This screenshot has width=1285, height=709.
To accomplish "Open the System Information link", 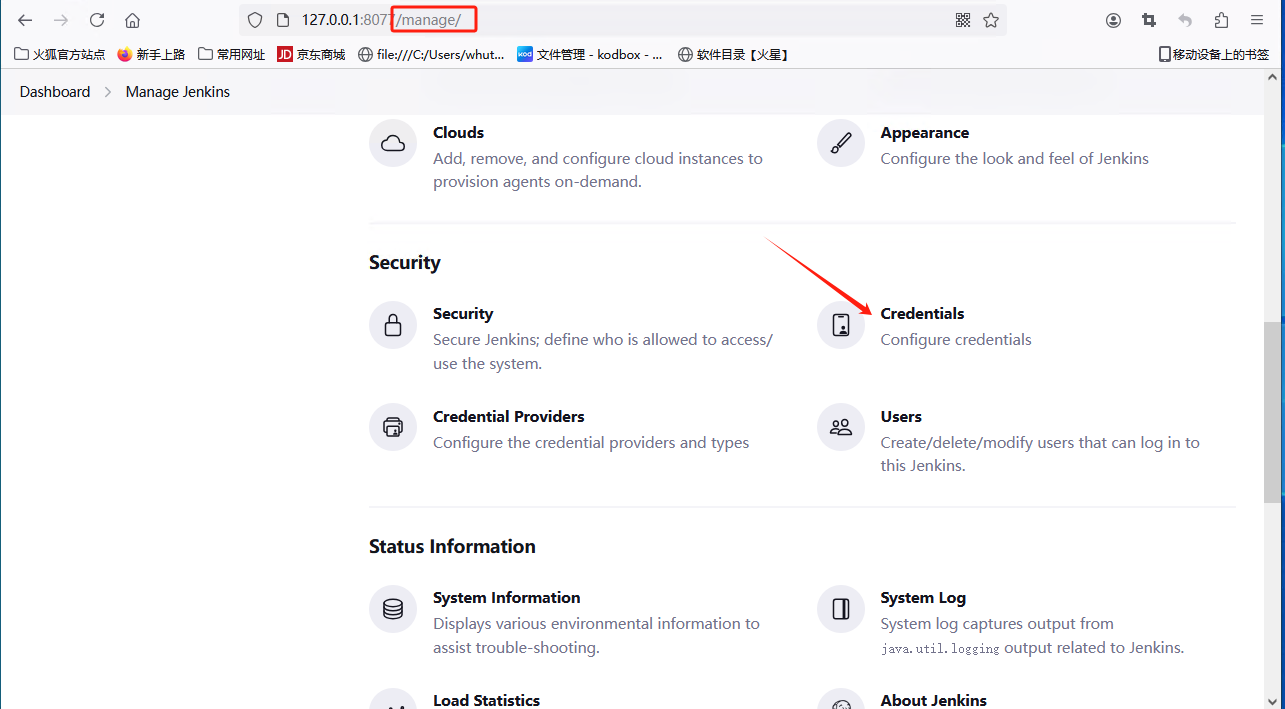I will 506,598.
